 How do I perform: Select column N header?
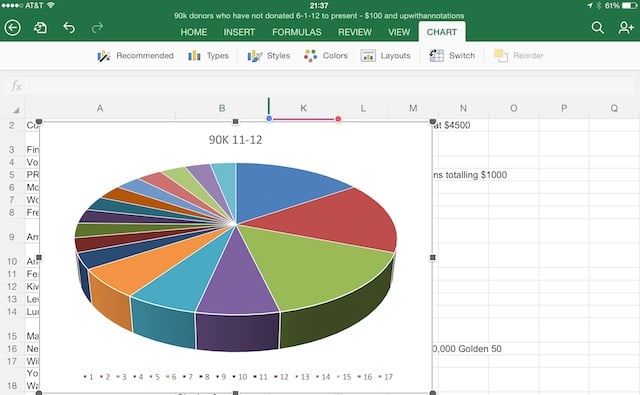(x=463, y=108)
